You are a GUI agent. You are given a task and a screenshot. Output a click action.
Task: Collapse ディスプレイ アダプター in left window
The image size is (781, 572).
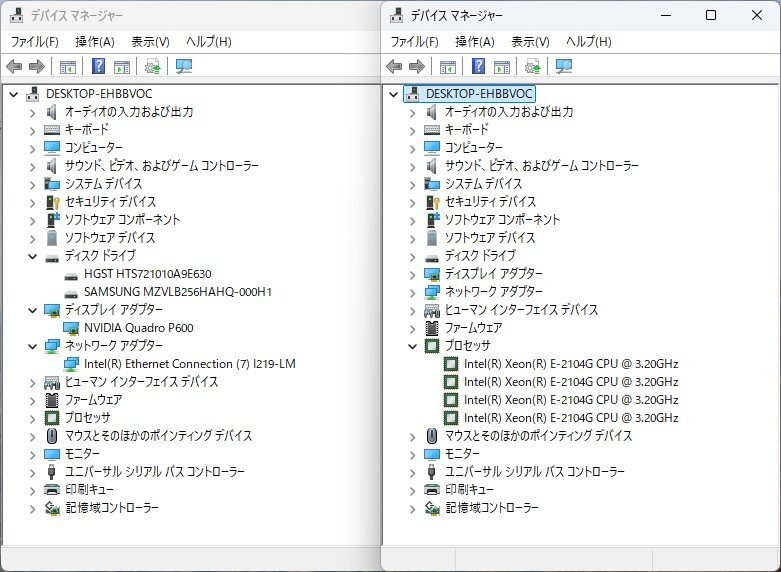point(33,310)
